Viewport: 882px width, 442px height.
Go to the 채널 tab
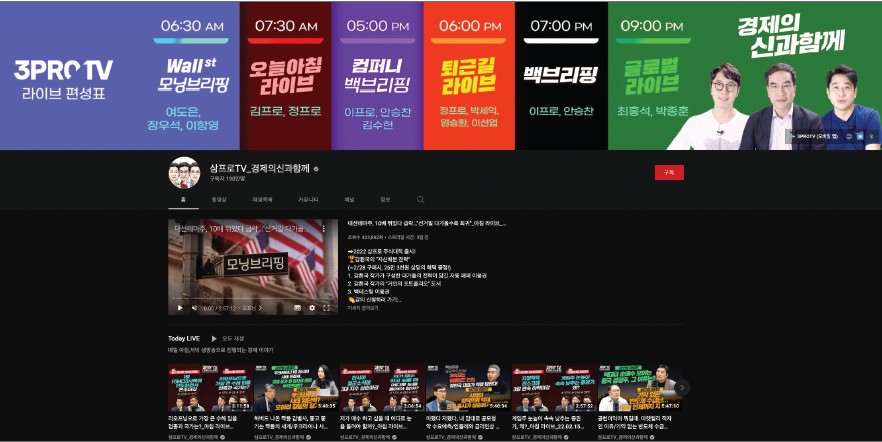tap(349, 200)
